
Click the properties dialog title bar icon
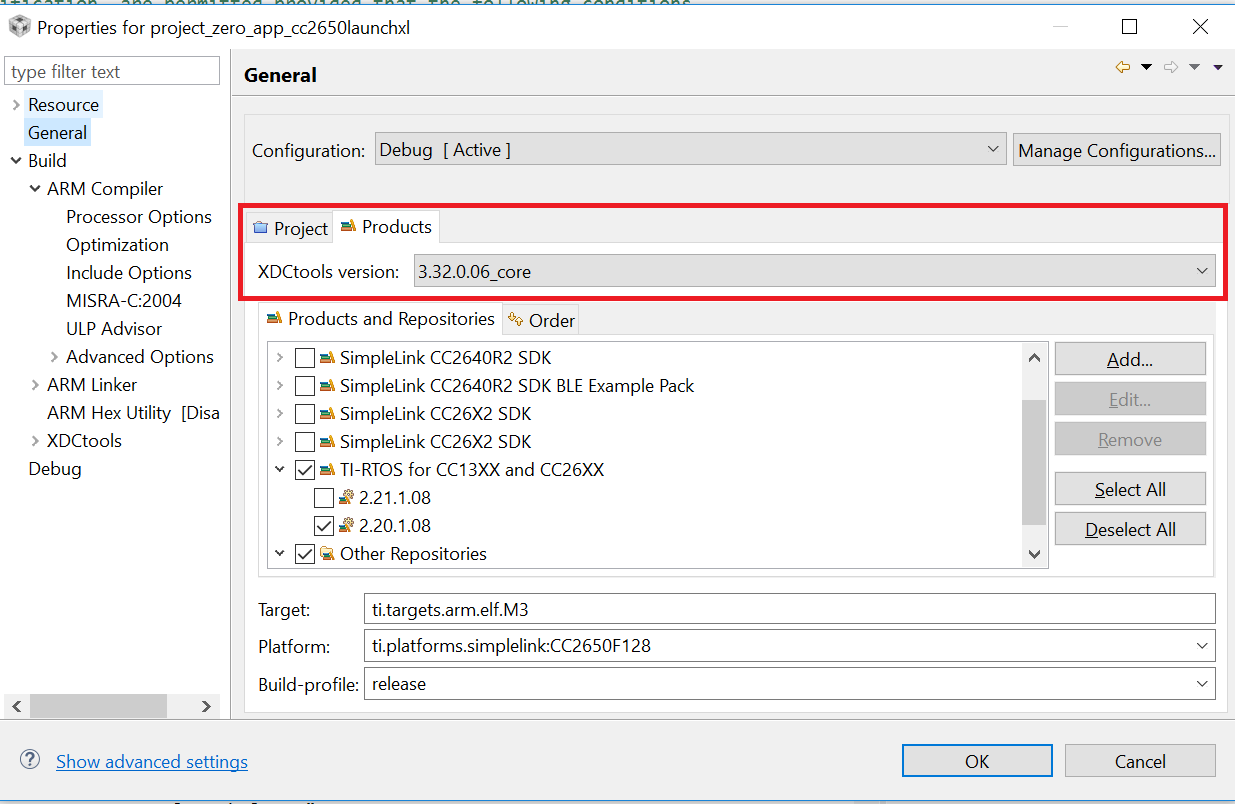(19, 26)
